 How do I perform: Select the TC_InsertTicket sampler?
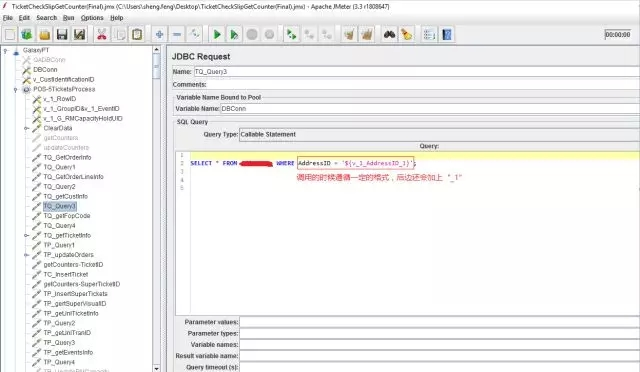coord(66,275)
